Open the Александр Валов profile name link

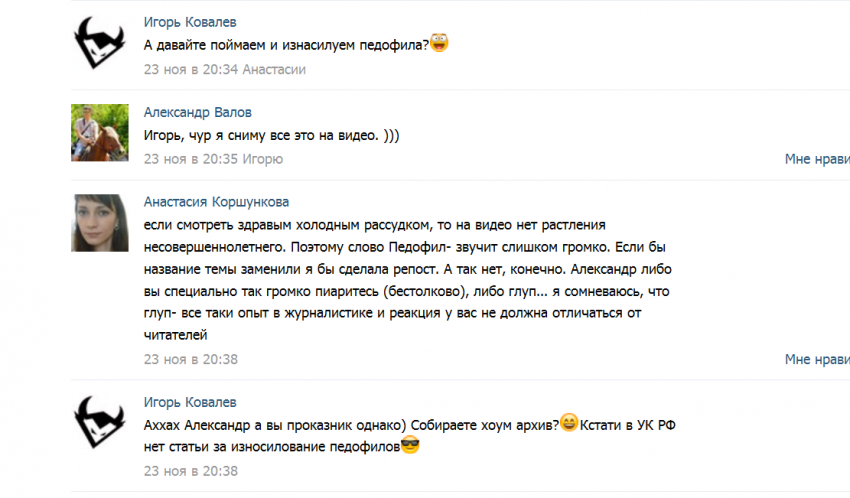[x=198, y=112]
